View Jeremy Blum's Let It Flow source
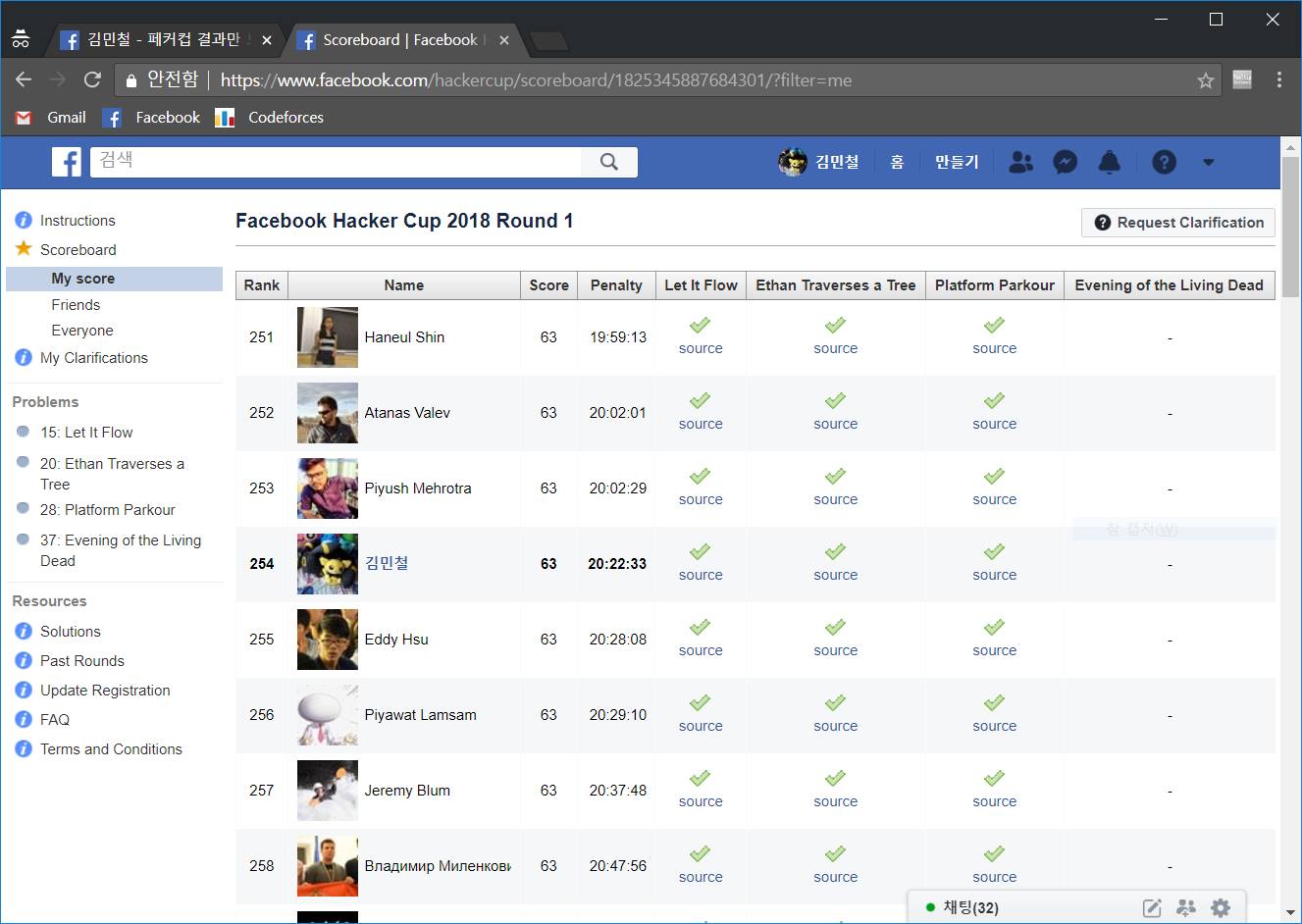 701,801
